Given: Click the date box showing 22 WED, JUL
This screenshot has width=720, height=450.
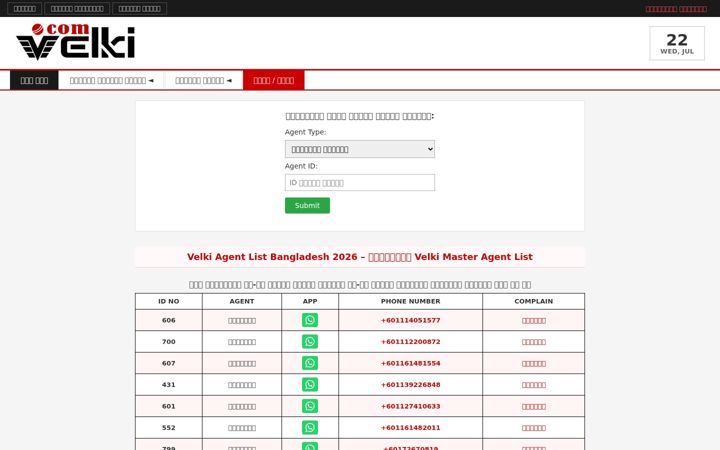Looking at the screenshot, I should (677, 43).
